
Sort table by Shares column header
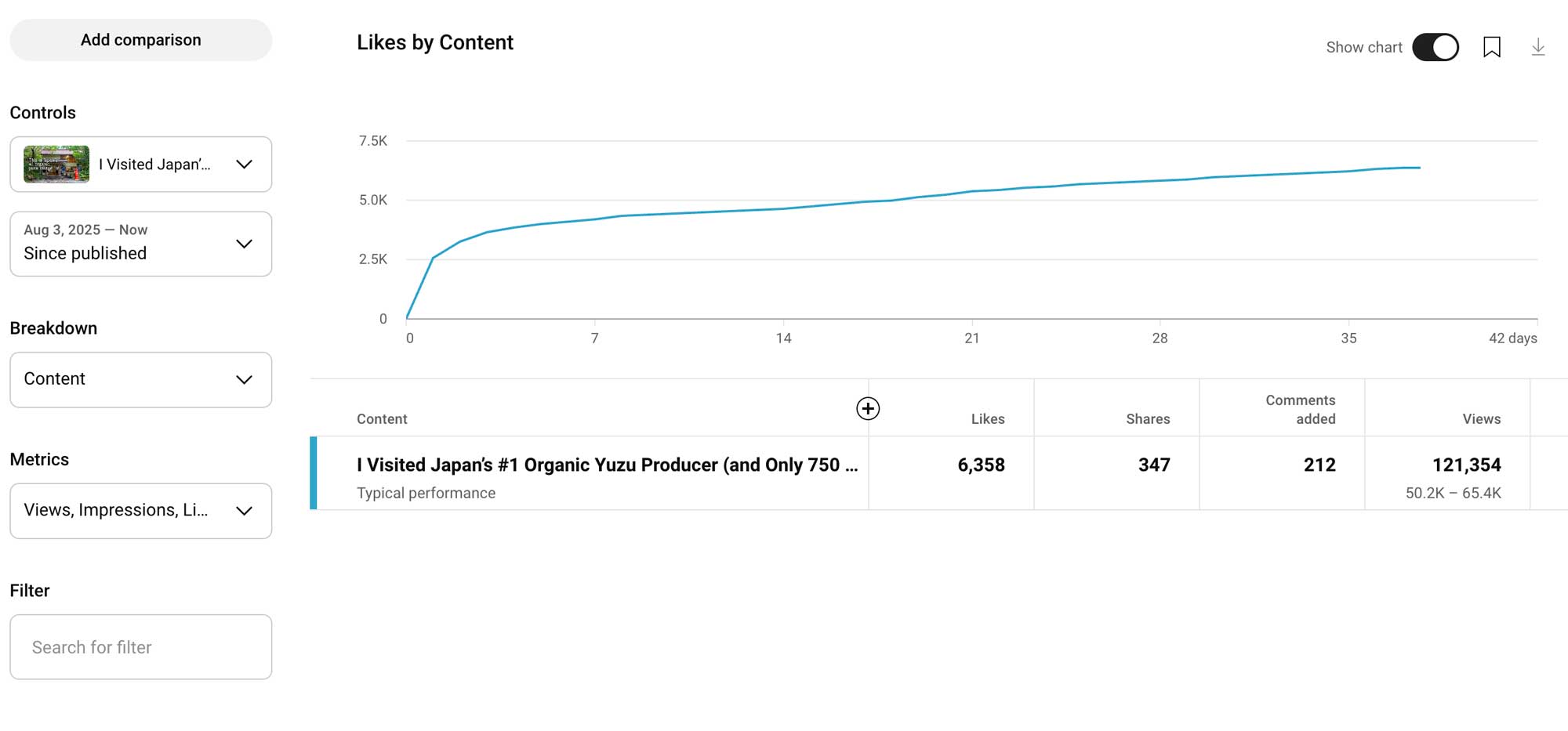pyautogui.click(x=1147, y=419)
